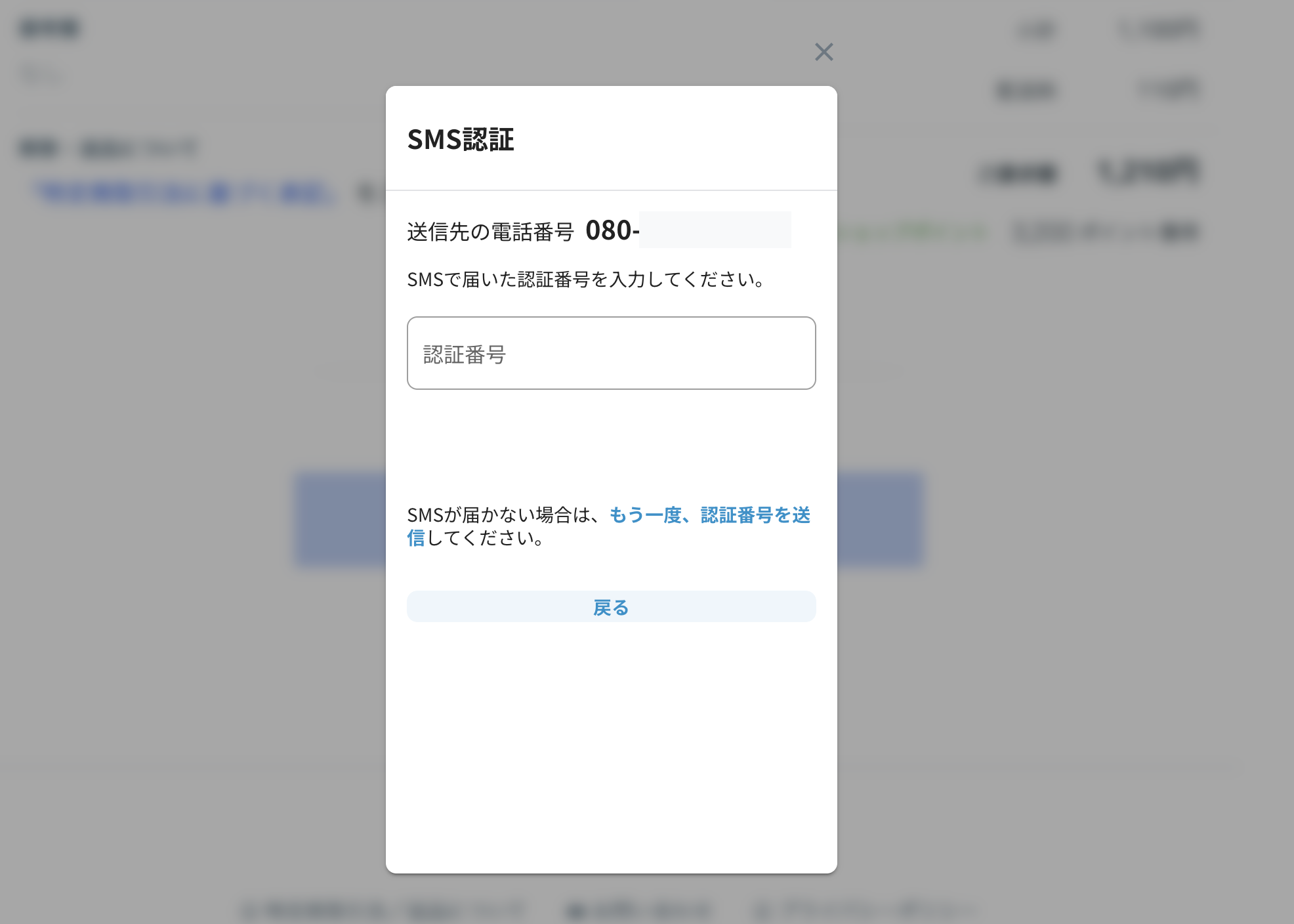Click the もう一度、認証番号を送信 resend link
Screen dimensions: 1294x924
point(608,526)
